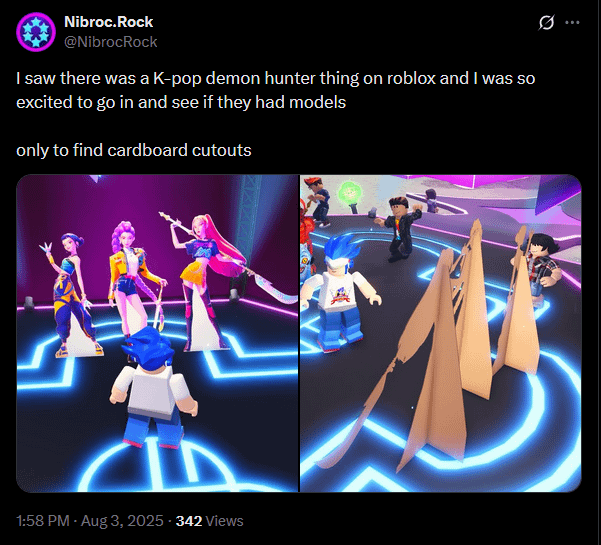The width and height of the screenshot is (601, 545).
Task: Open the right image showing cardboard cutout backs
Action: (x=441, y=333)
